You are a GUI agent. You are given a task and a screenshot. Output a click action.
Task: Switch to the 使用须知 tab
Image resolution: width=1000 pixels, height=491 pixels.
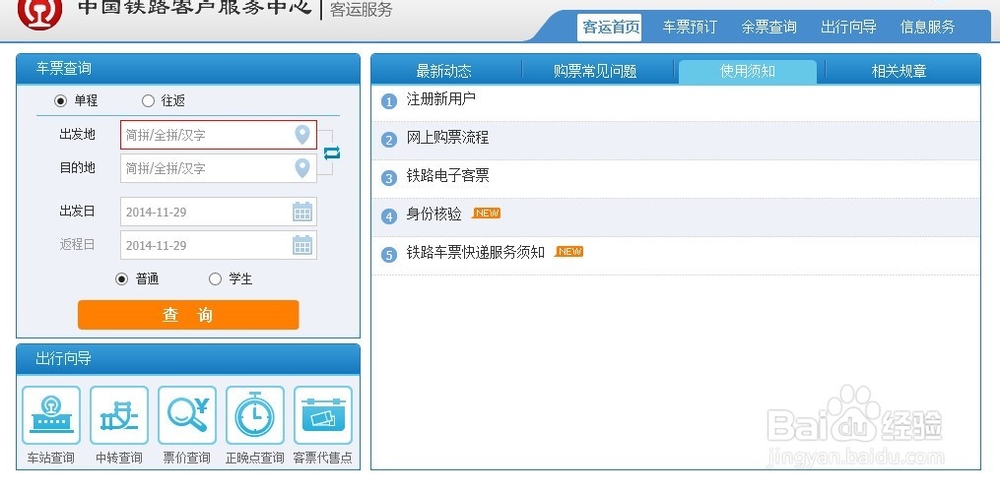click(x=747, y=71)
